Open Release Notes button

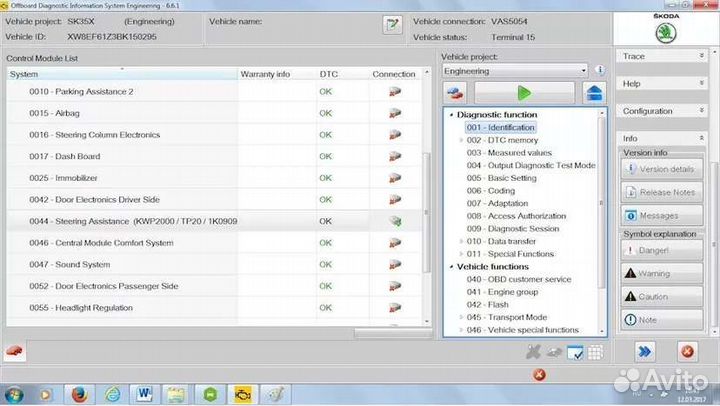tap(662, 192)
